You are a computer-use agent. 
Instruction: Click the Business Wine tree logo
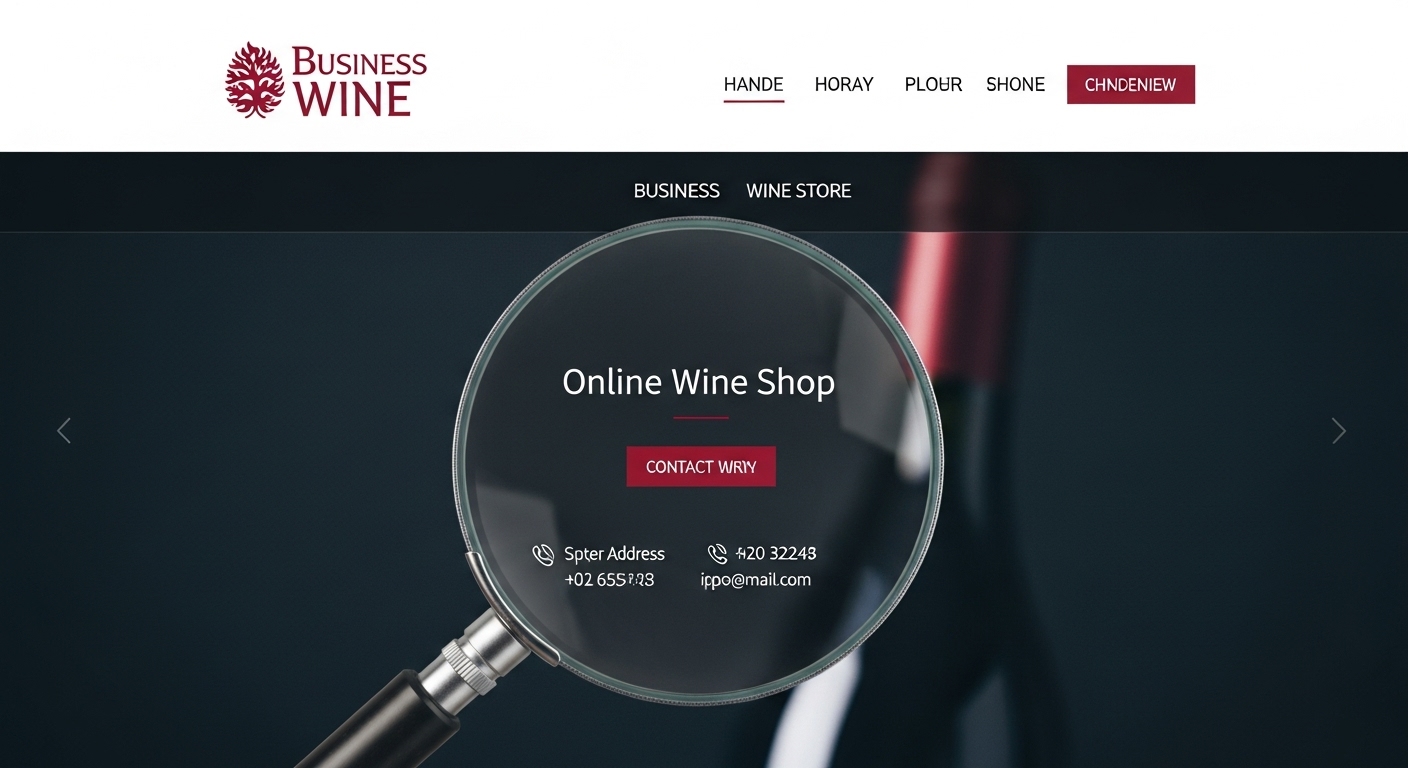coord(255,80)
